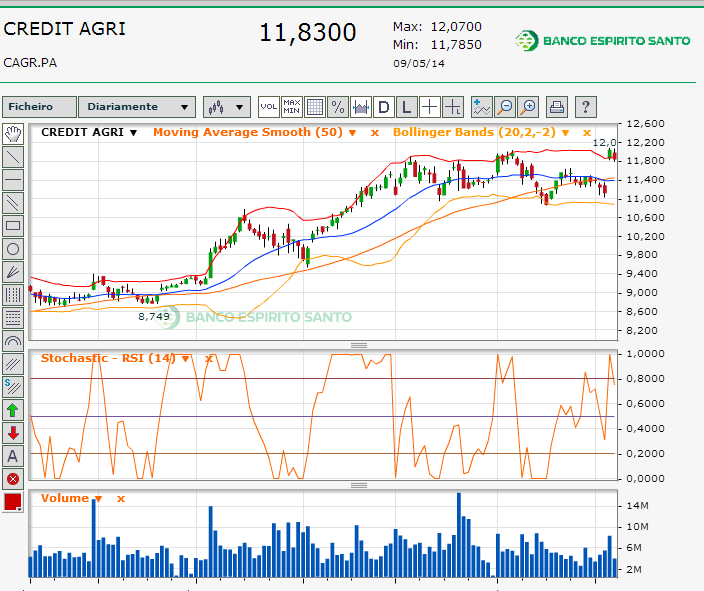Open the Volume indicator options
704x591 pixels.
[x=99, y=499]
